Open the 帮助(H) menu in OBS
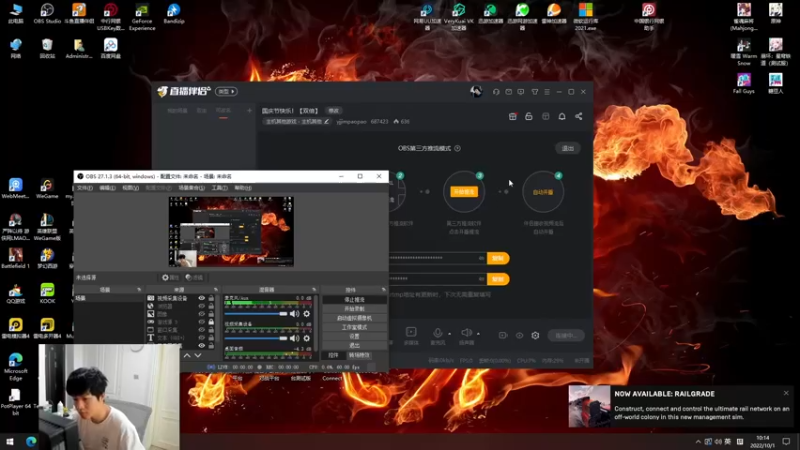The height and width of the screenshot is (450, 800). 243,188
